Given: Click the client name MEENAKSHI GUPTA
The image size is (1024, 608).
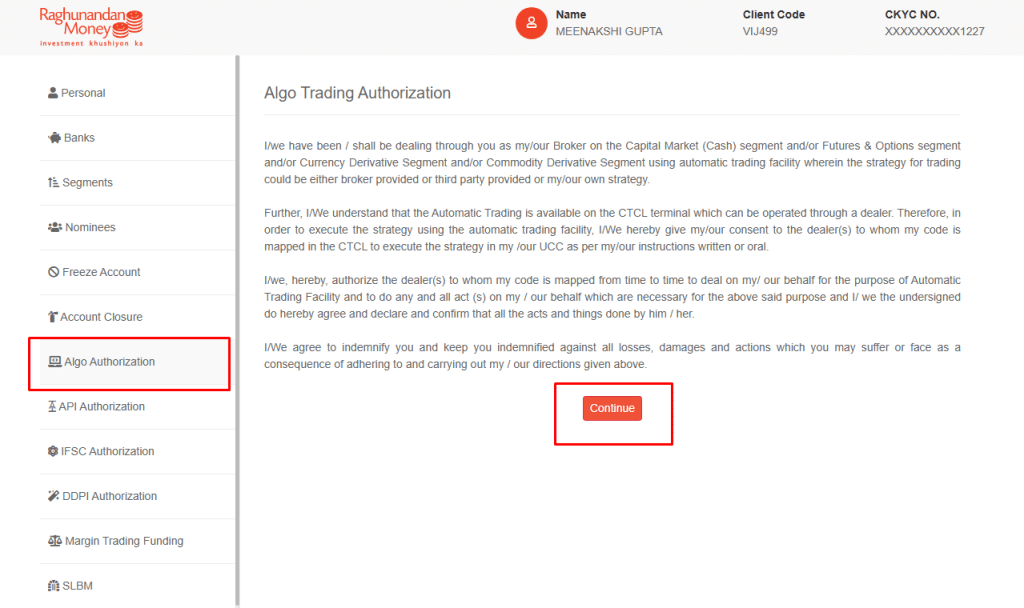Looking at the screenshot, I should tap(609, 31).
